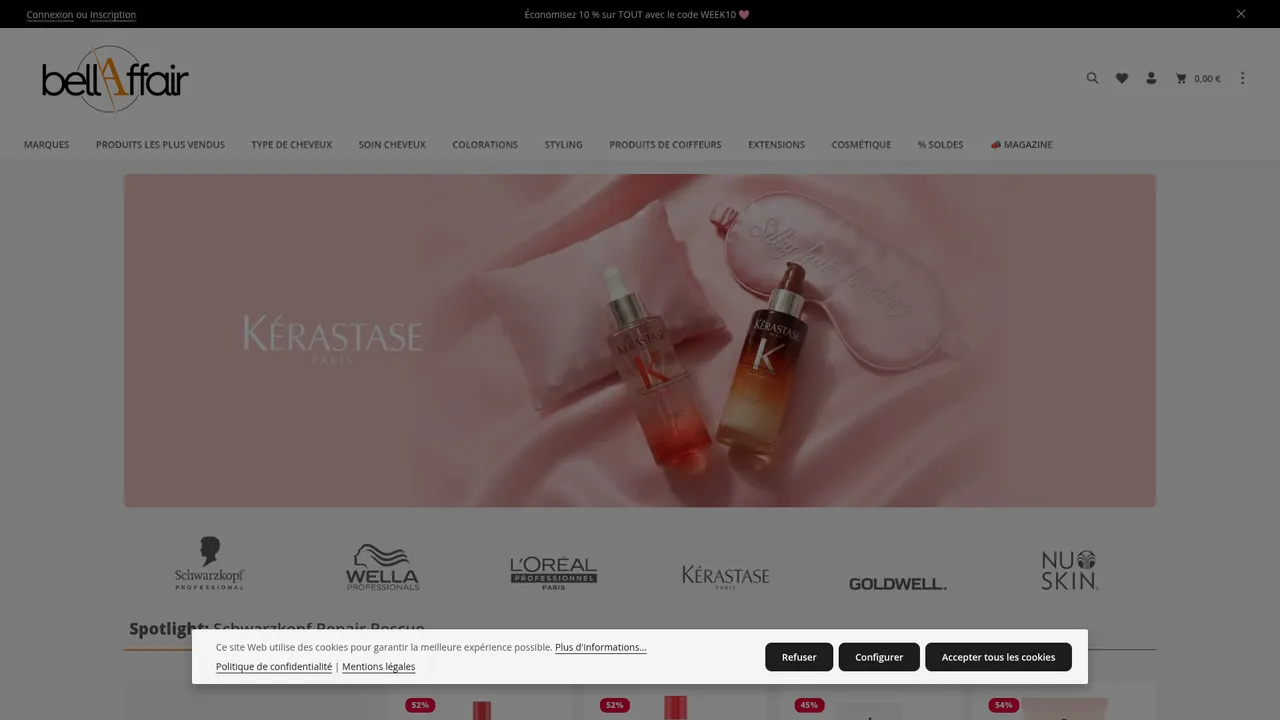Click the Inscription link
Screen dimensions: 1280x720
113,15
